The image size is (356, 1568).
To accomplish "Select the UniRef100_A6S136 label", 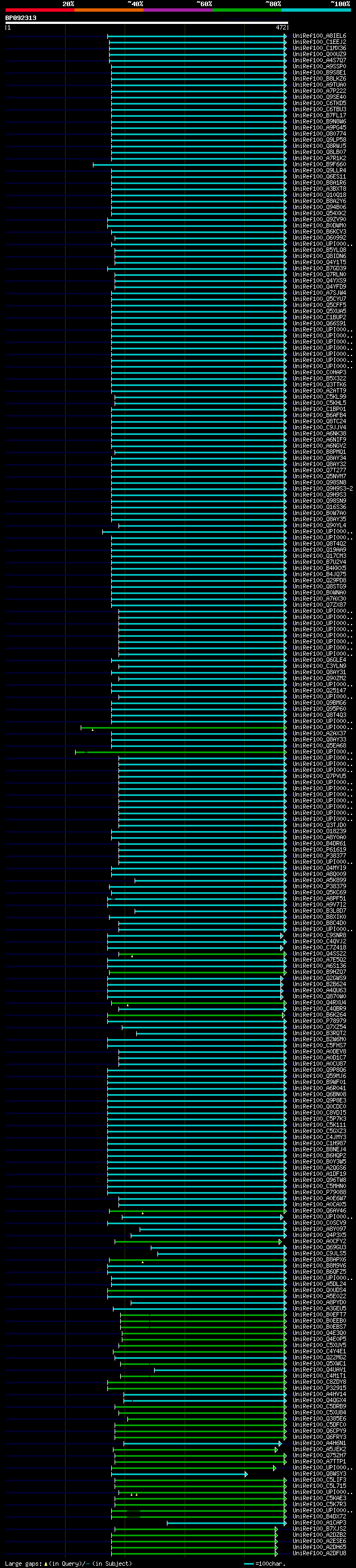I will pyautogui.click(x=319, y=966).
